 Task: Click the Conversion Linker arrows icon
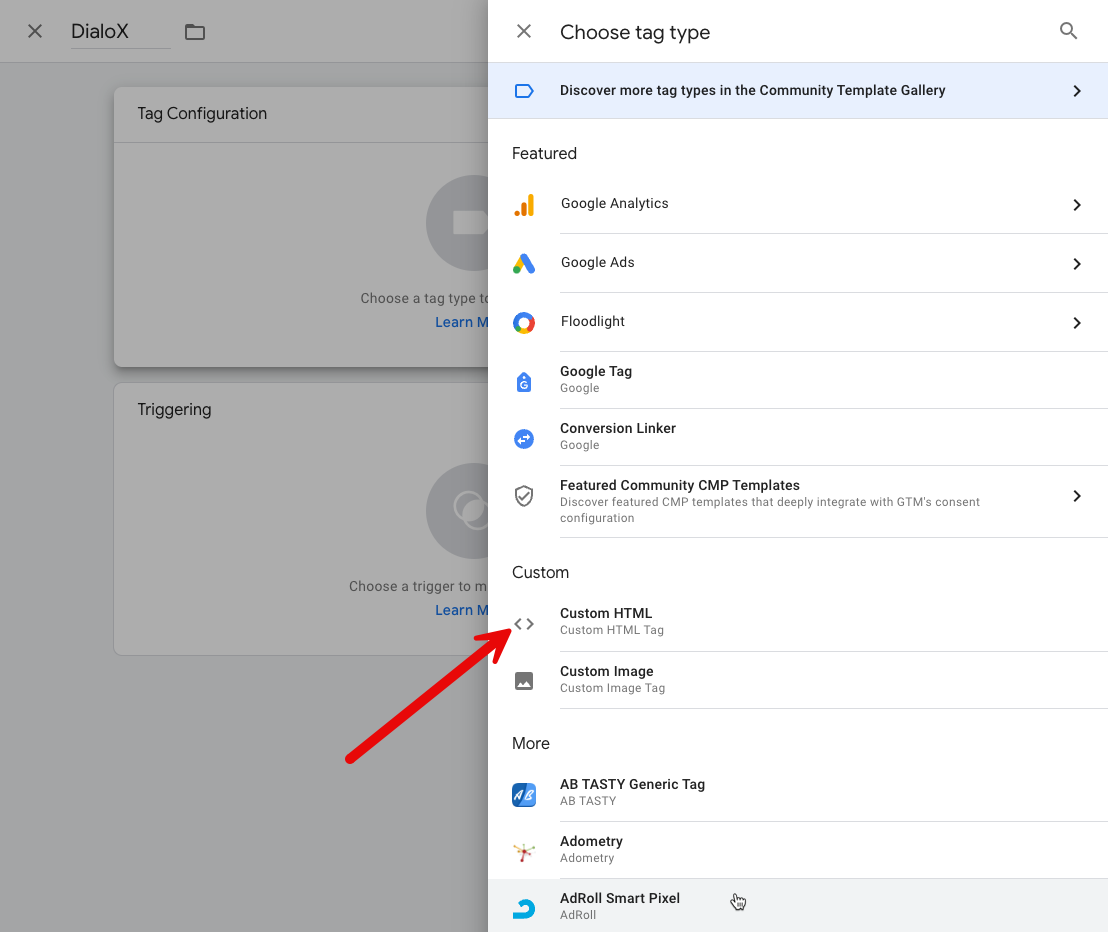click(524, 438)
